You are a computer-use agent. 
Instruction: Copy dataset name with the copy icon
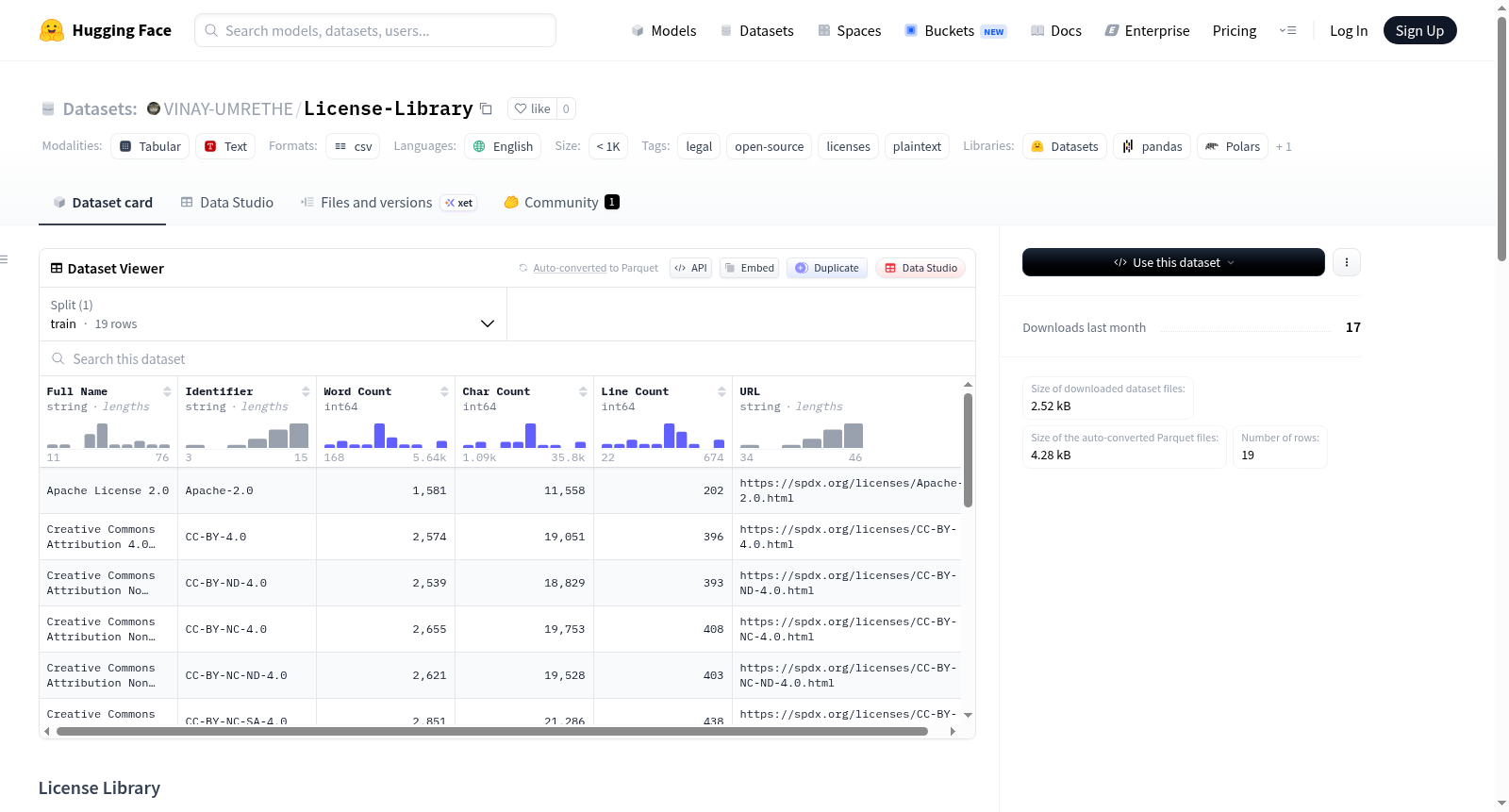pyautogui.click(x=486, y=108)
